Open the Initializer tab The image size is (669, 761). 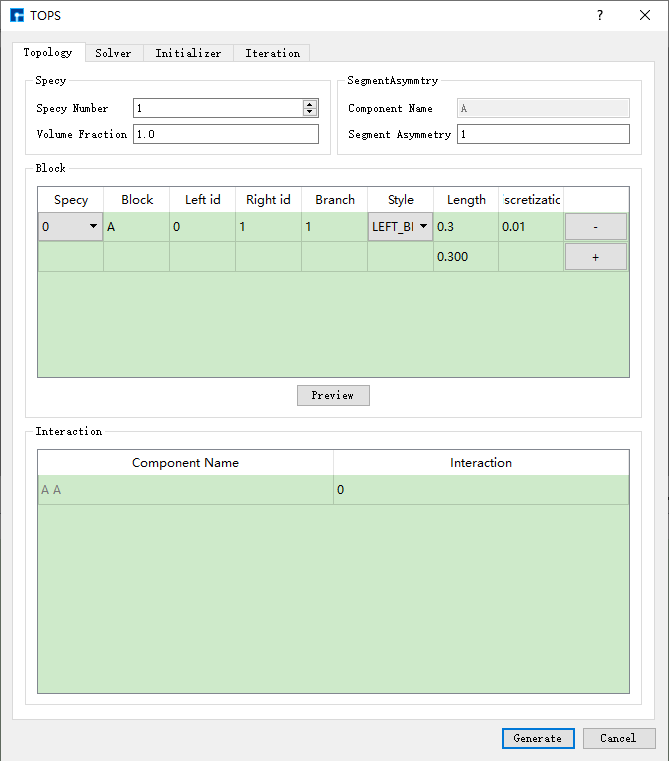tap(188, 53)
